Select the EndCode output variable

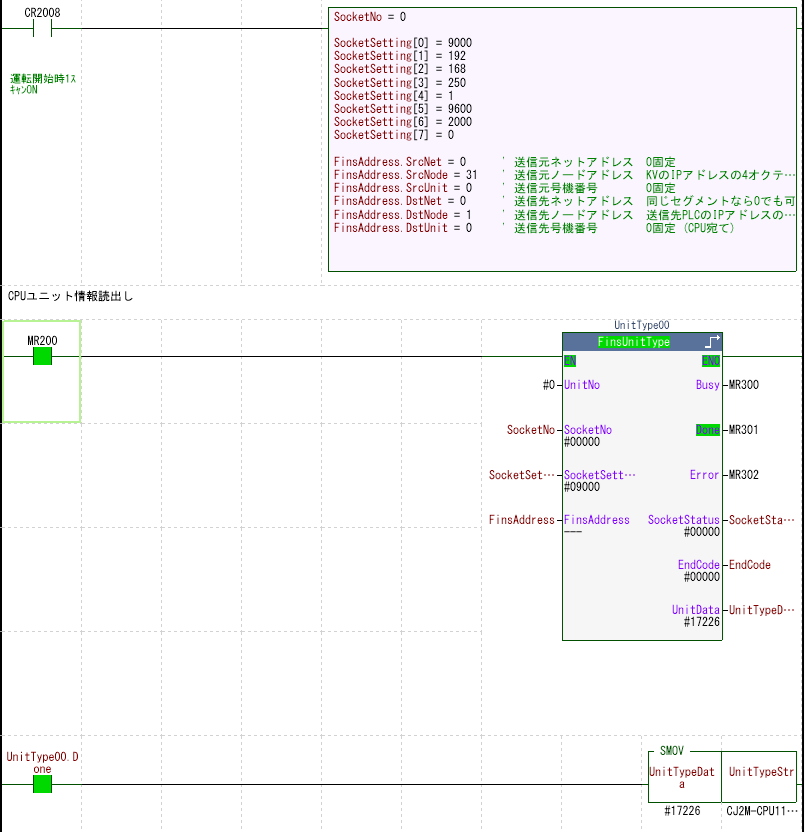click(x=750, y=565)
